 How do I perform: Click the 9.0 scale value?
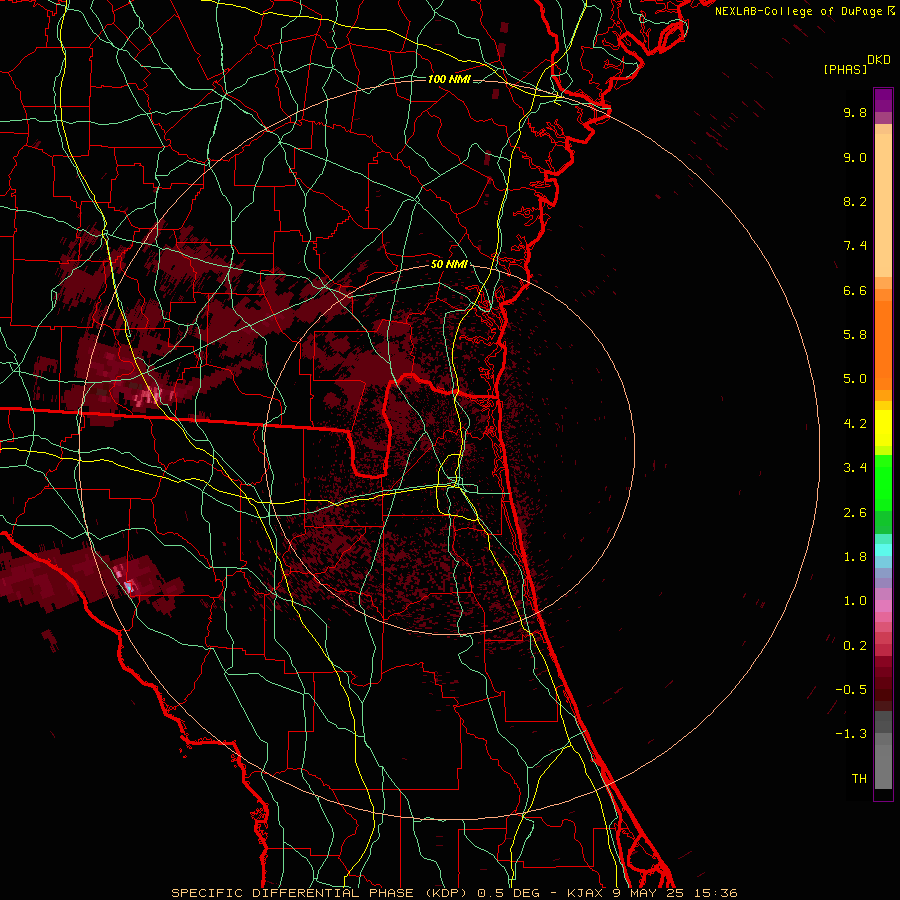tap(855, 157)
